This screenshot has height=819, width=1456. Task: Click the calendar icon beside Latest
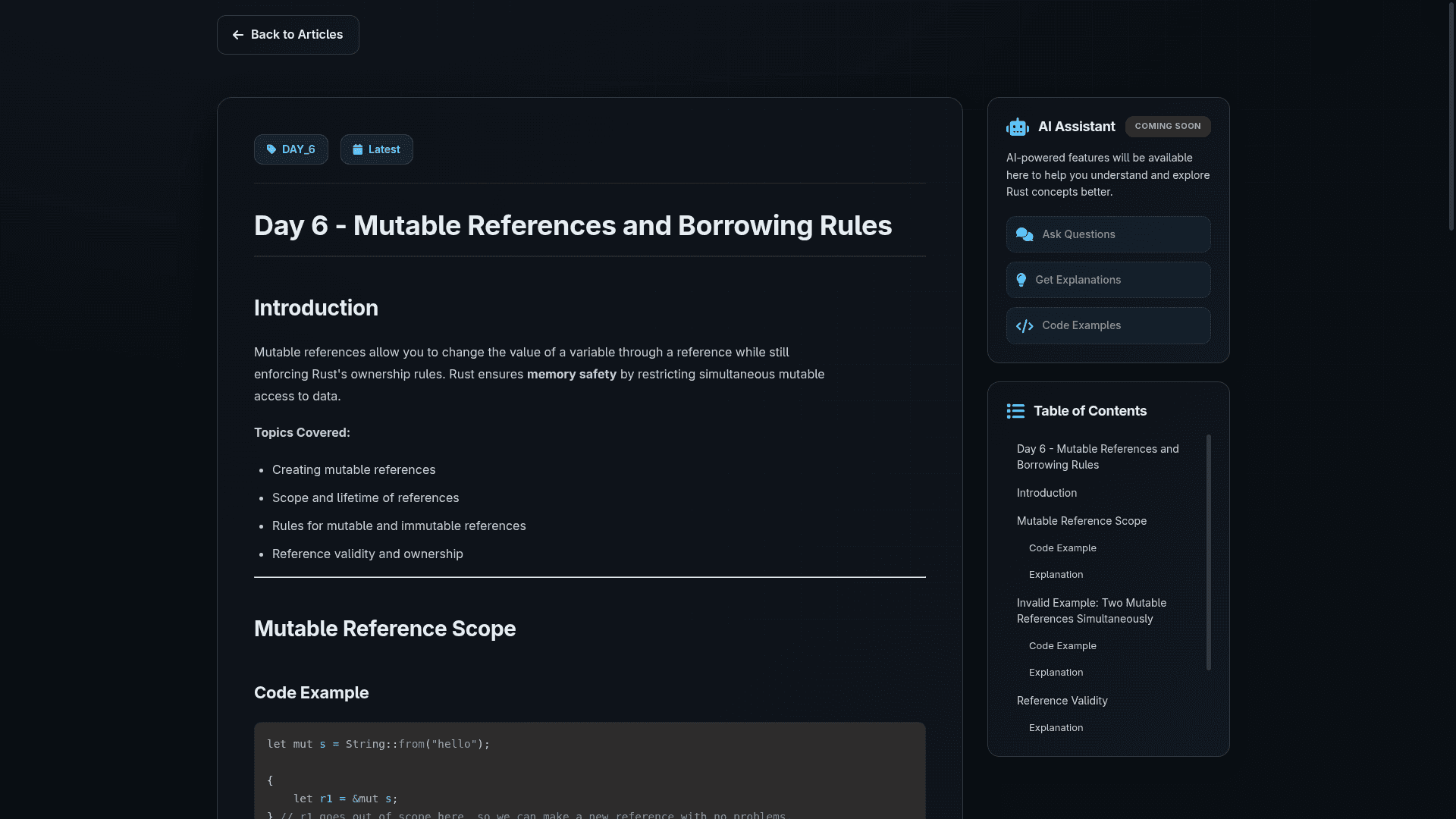coord(358,149)
